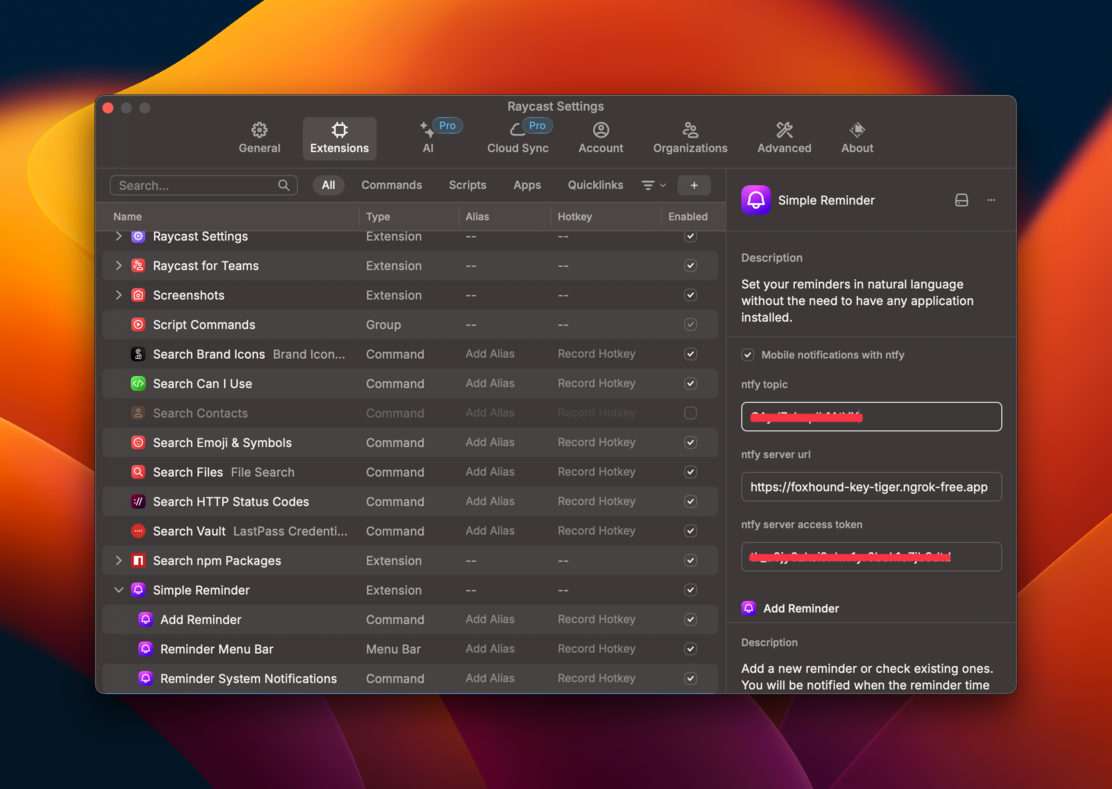Record hotkey for Search Can I Use
The height and width of the screenshot is (789, 1112).
click(596, 383)
